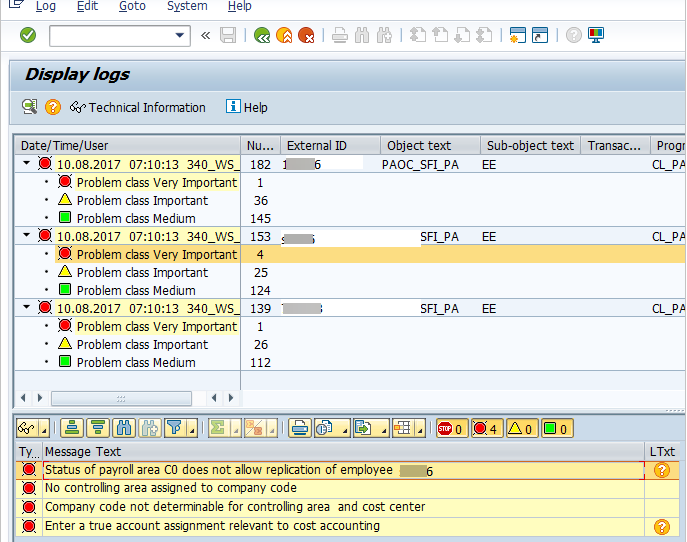Click the orange Exit icon
Screen dimensions: 687x542
(x=284, y=35)
